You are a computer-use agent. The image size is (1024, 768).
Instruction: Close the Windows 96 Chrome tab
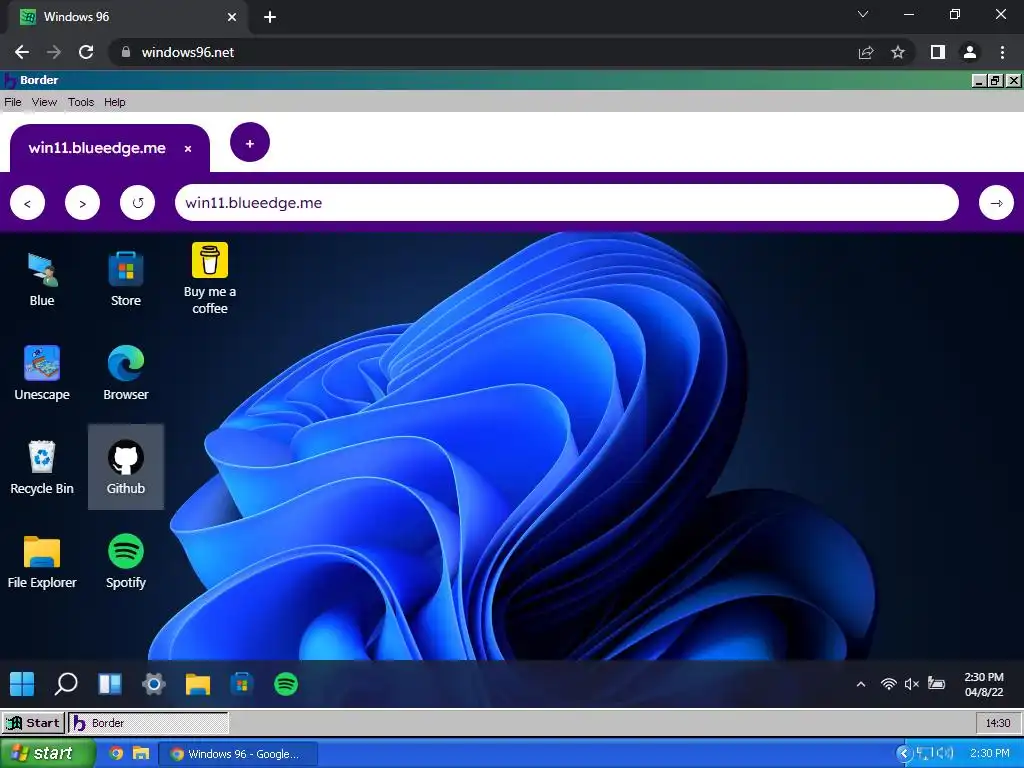(232, 17)
